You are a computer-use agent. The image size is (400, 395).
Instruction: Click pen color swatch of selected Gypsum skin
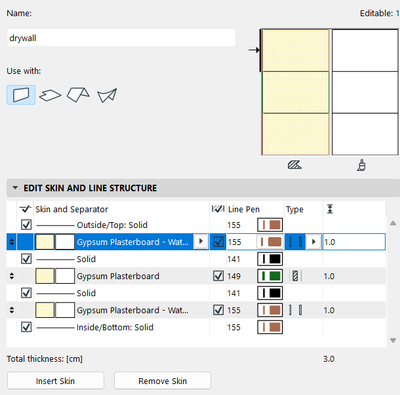(x=270, y=242)
